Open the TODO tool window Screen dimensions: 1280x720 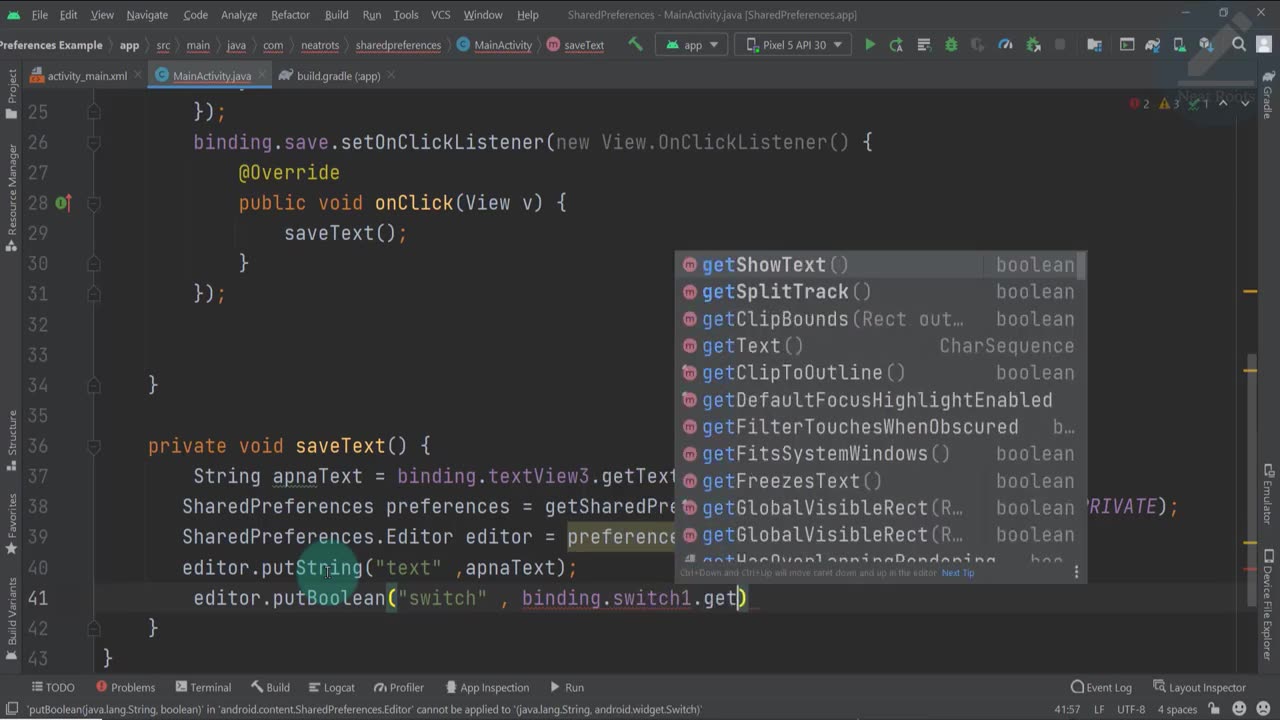52,687
